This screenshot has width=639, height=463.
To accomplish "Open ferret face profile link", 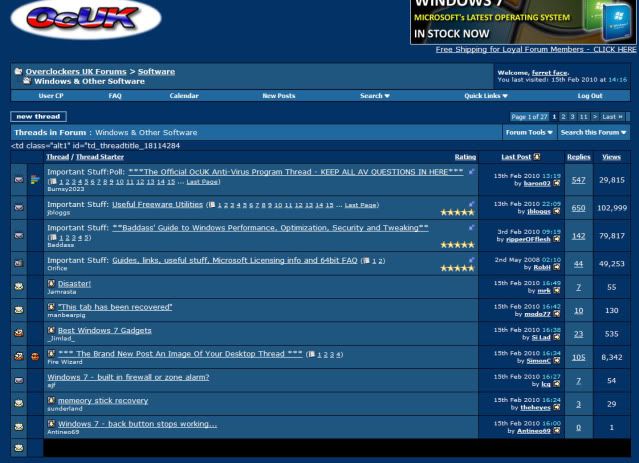I will coord(549,73).
